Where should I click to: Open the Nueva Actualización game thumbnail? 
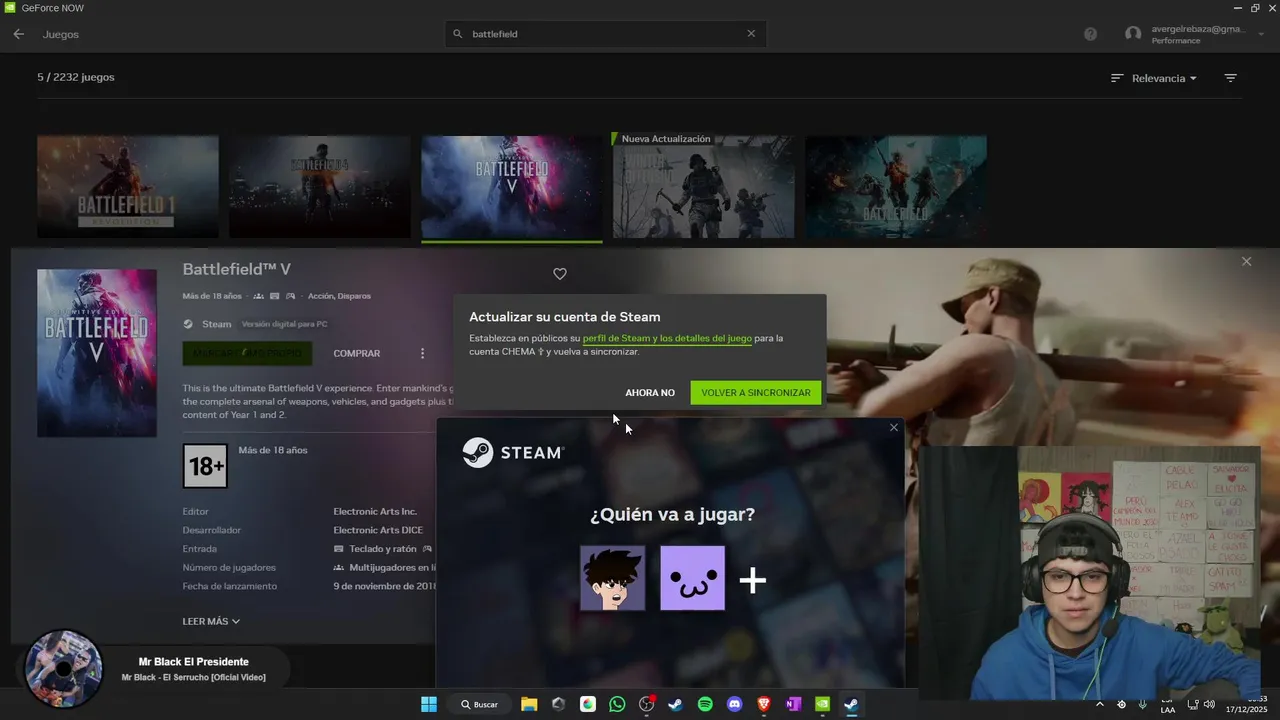(704, 187)
